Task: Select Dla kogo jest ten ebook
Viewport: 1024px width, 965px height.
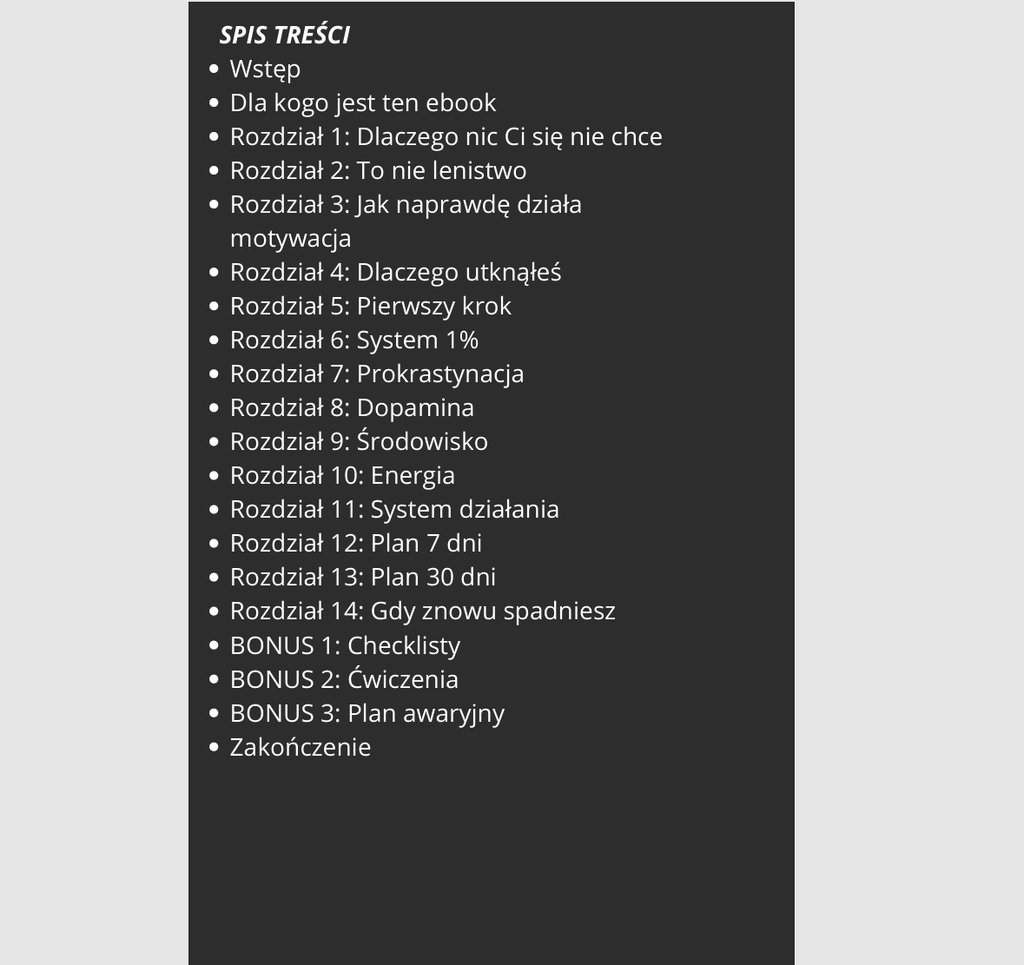Action: [363, 103]
